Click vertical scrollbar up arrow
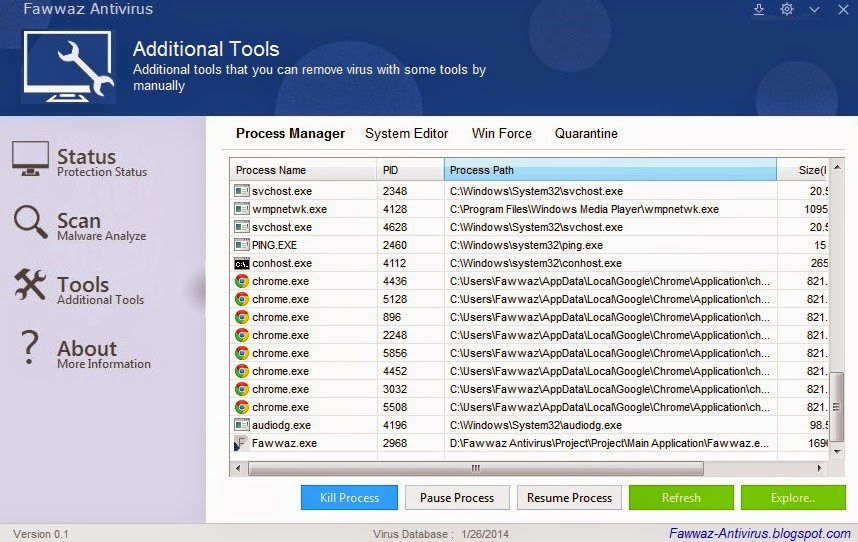 [x=837, y=167]
